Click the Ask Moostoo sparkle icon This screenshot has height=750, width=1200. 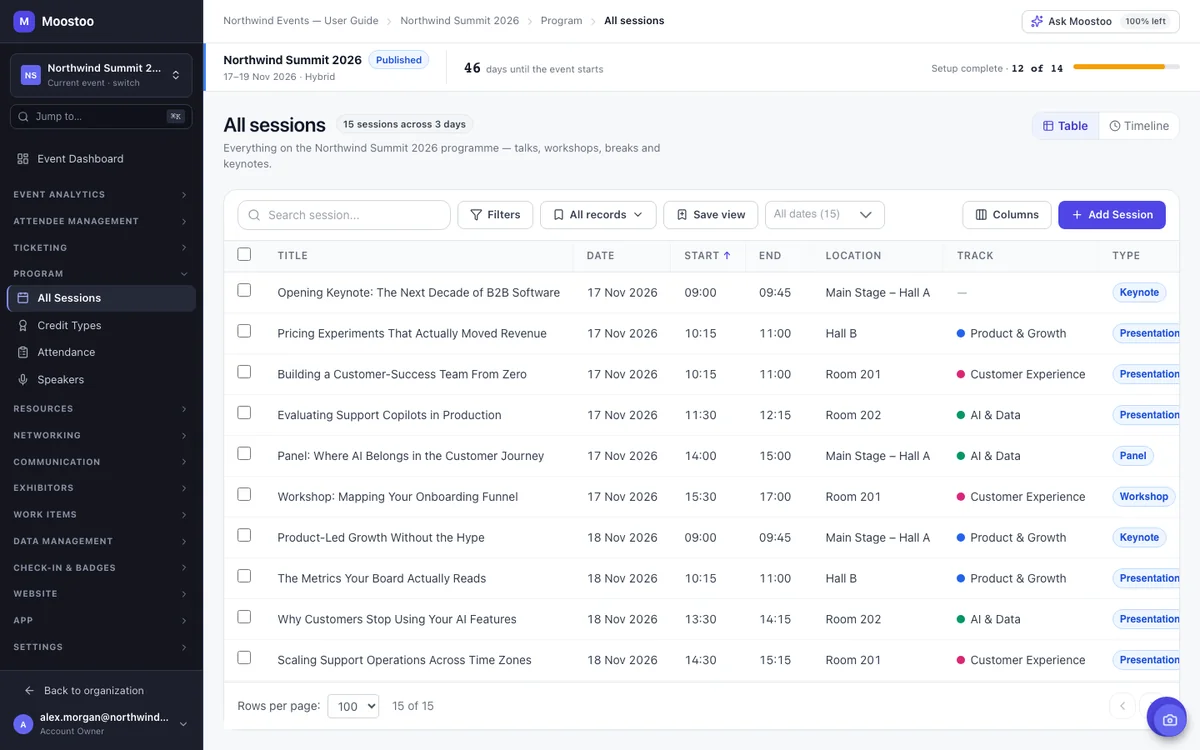[x=1037, y=21]
